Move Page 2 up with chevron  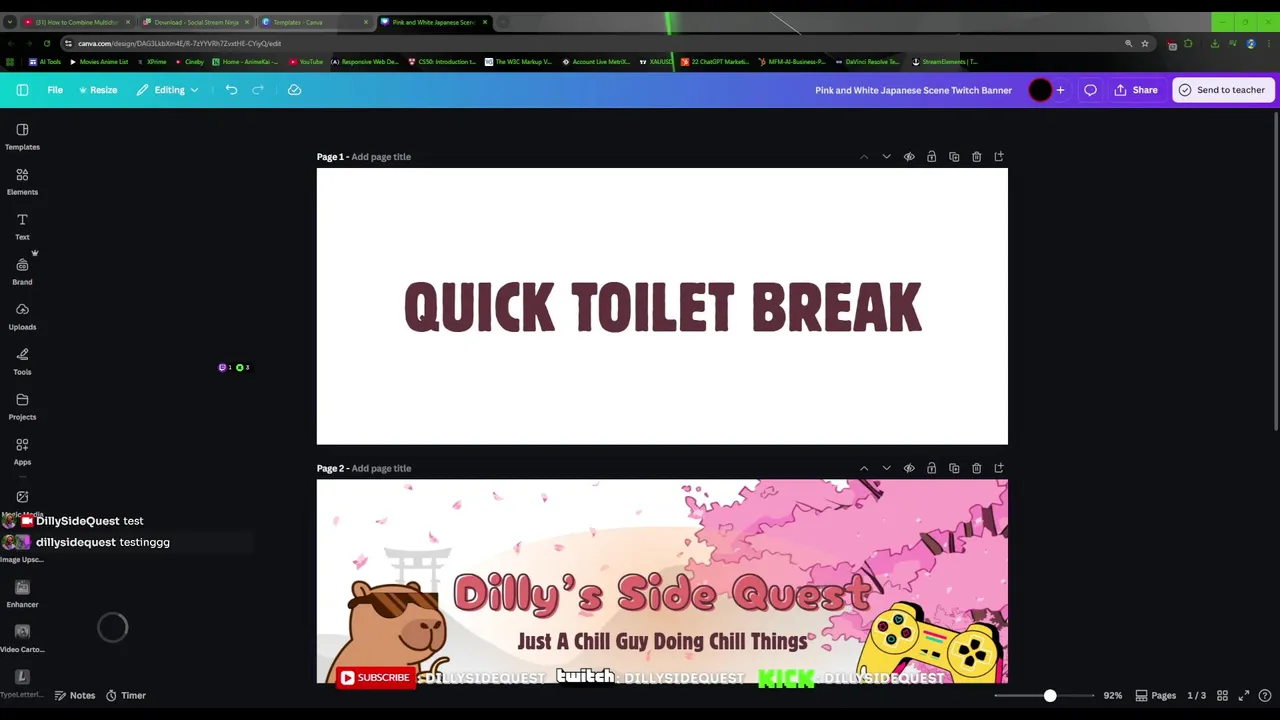click(x=864, y=468)
